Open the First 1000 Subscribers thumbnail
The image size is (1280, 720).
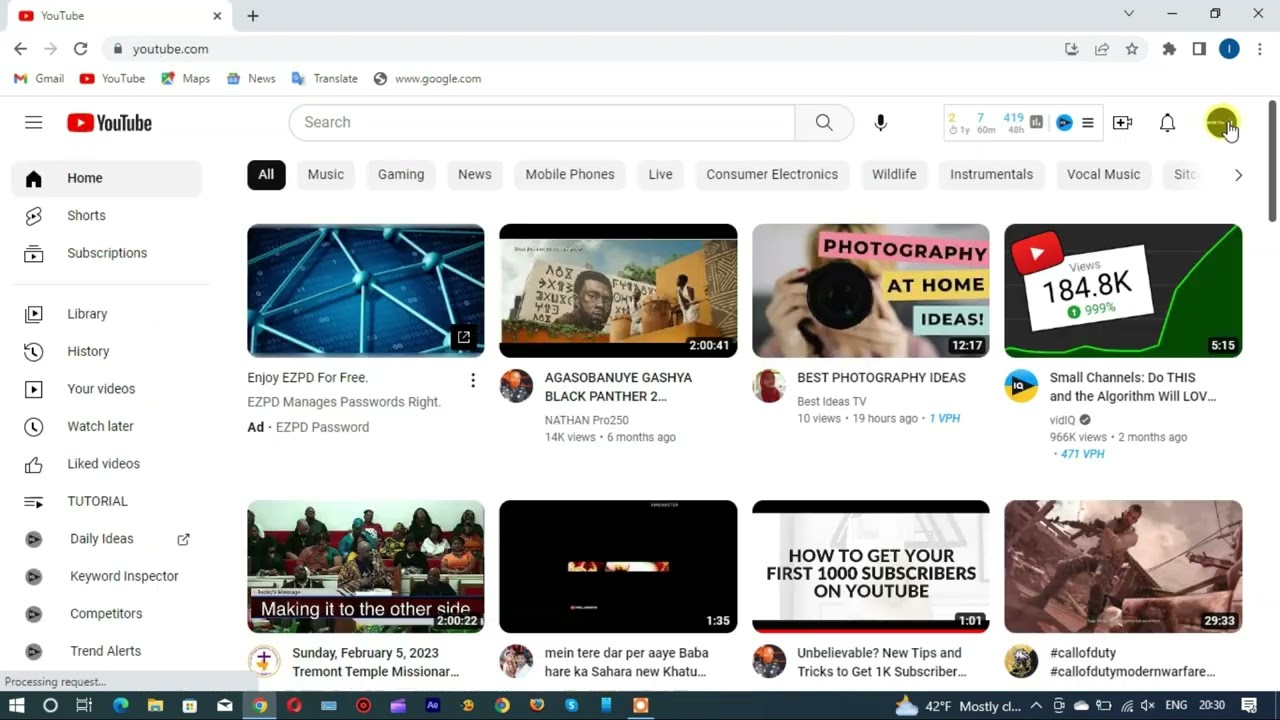[x=871, y=566]
